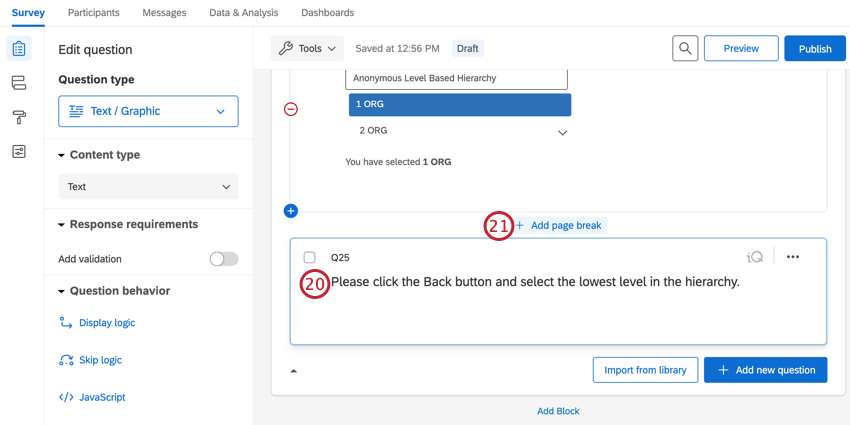The image size is (850, 425).
Task: Open the survey builder clipboard icon
Action: tap(19, 49)
